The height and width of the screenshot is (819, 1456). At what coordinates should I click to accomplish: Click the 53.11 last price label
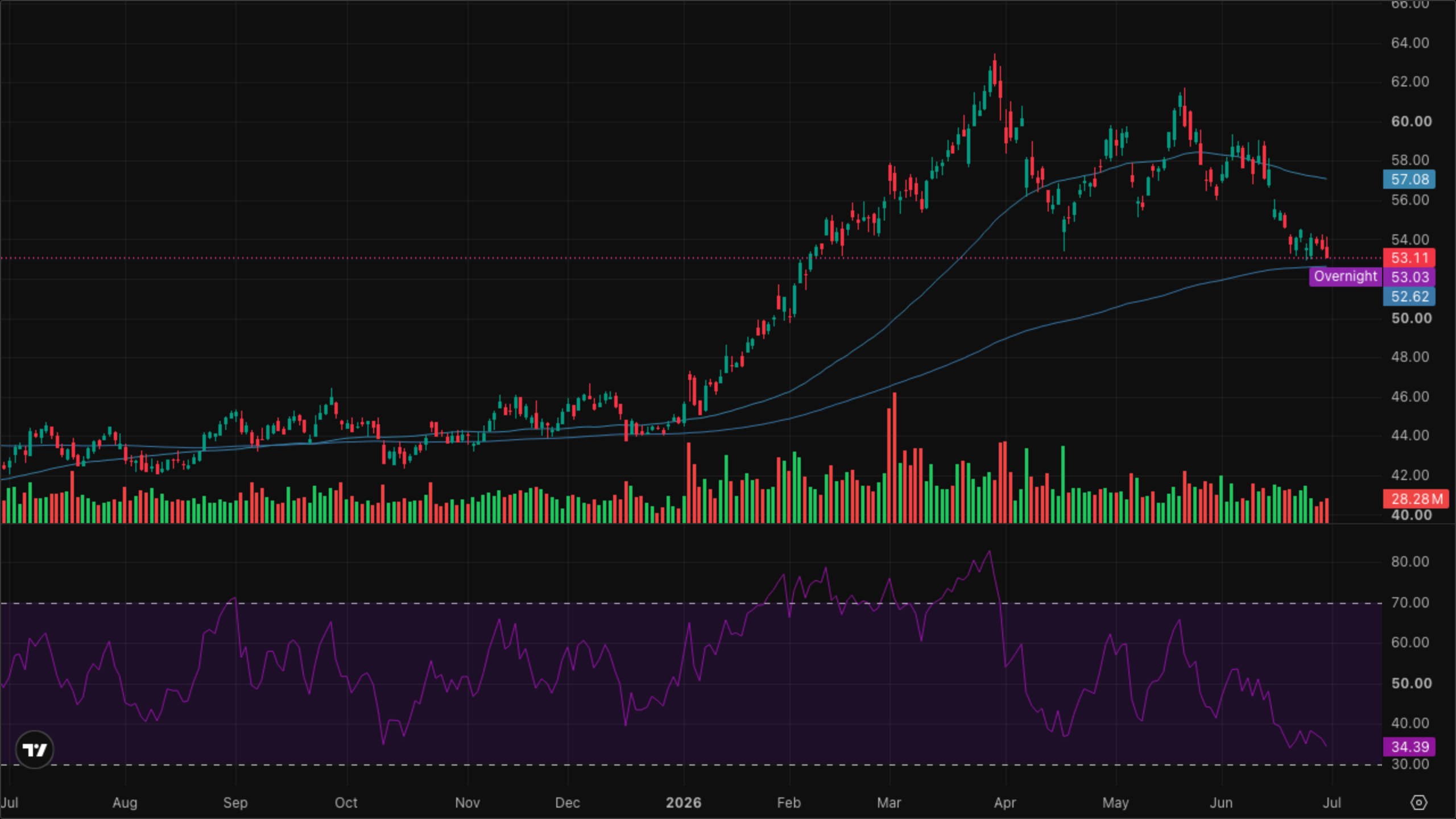pos(1409,258)
